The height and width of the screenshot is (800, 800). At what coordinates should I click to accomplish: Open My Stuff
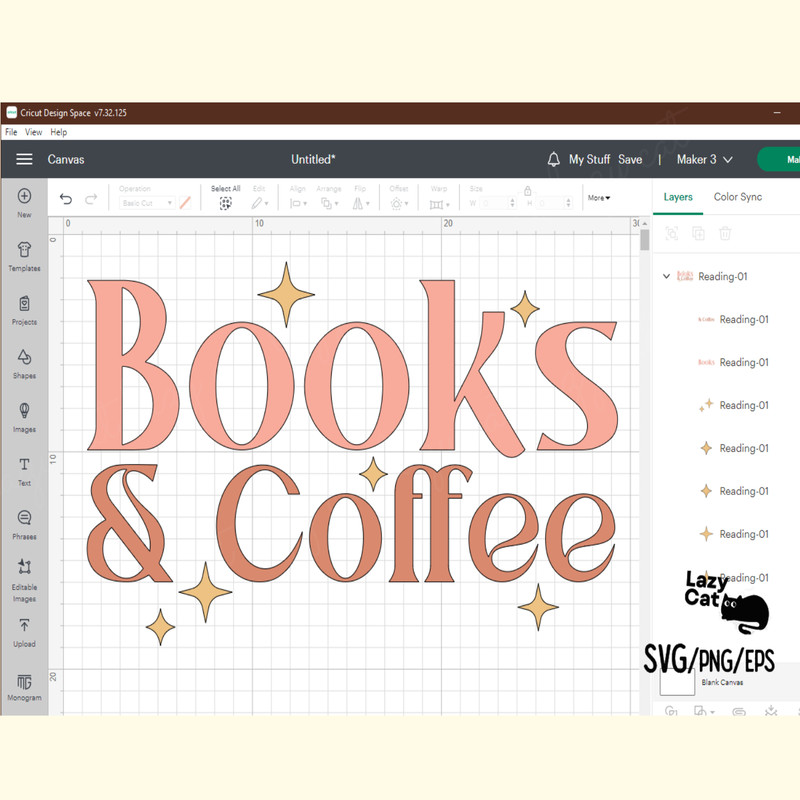click(588, 159)
